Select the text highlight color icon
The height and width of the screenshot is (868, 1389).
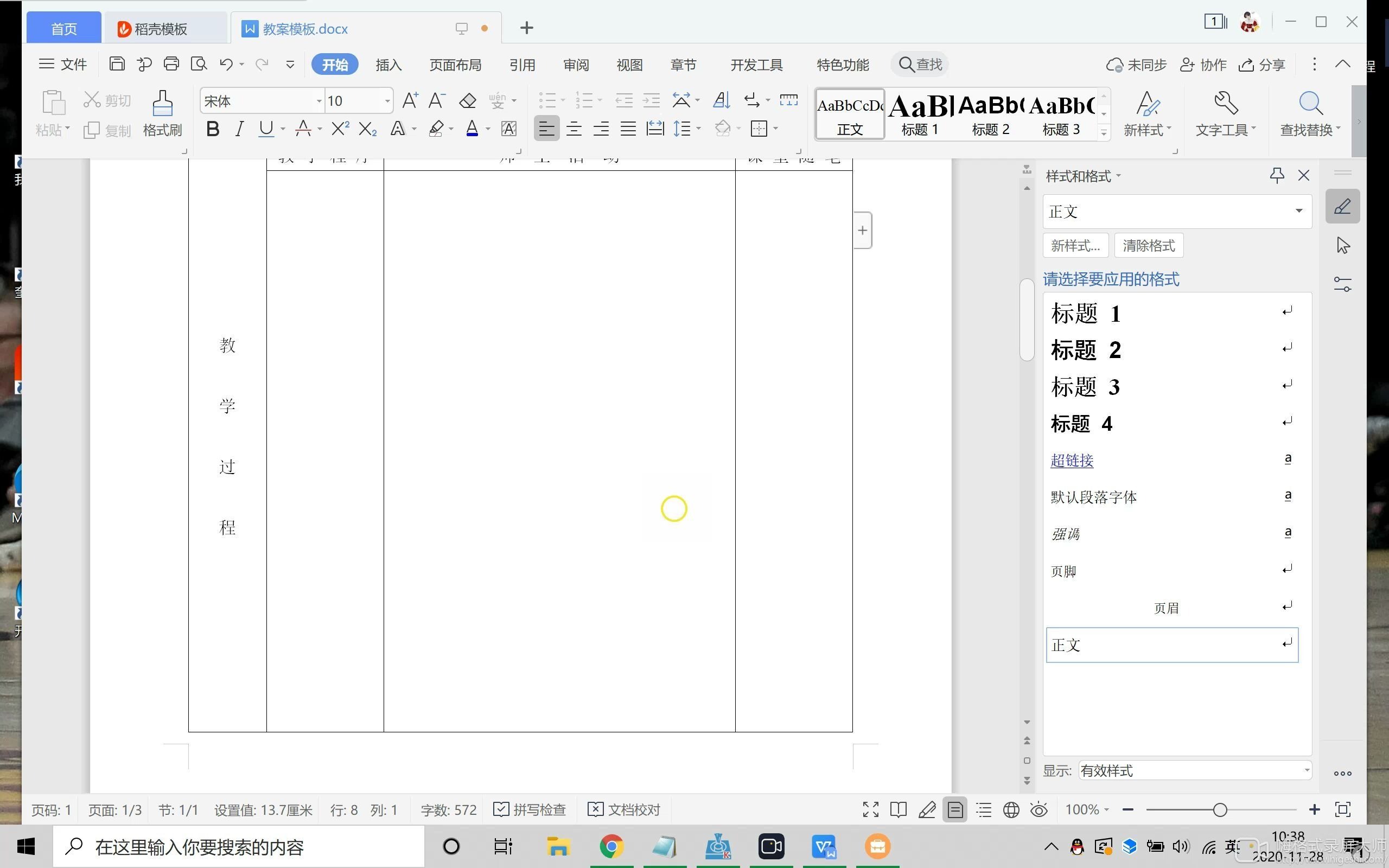[x=436, y=129]
